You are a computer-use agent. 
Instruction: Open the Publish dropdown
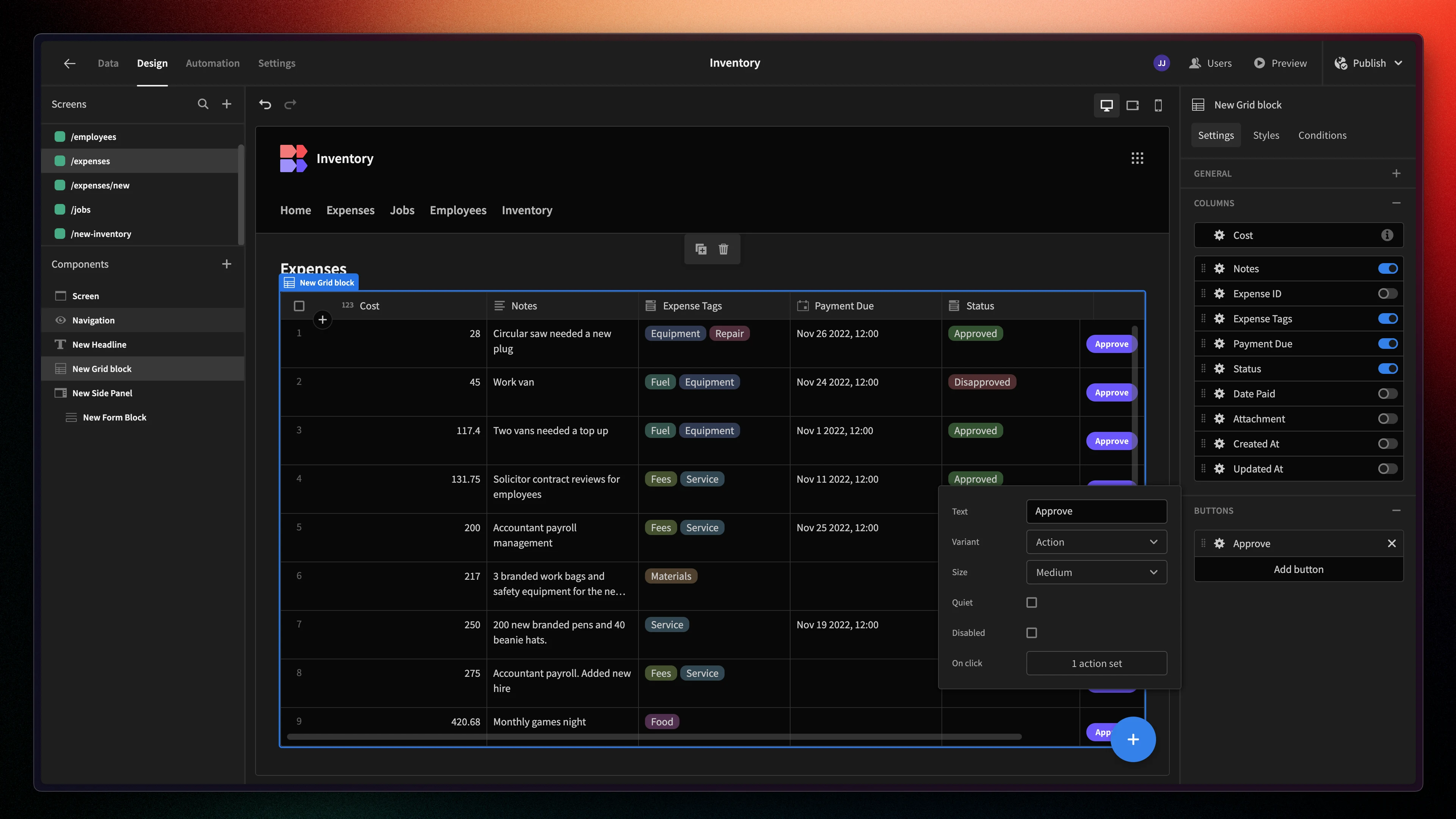click(1369, 63)
